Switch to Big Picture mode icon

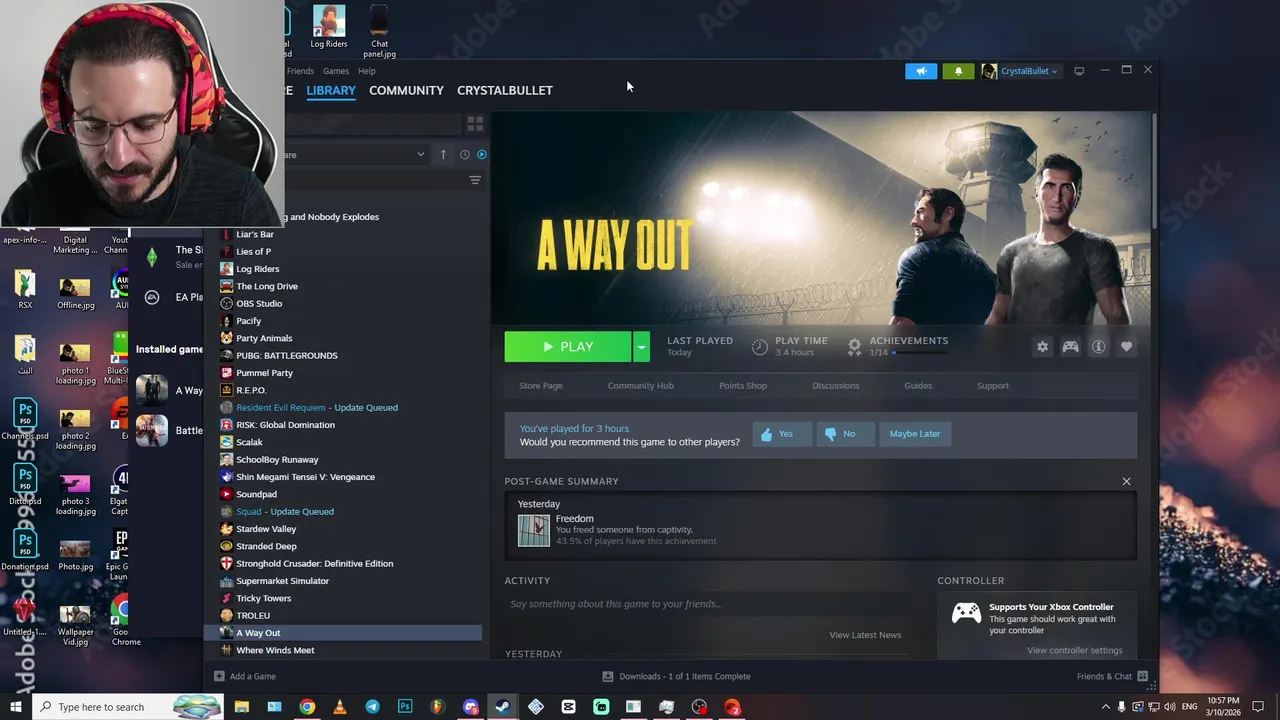click(1079, 71)
